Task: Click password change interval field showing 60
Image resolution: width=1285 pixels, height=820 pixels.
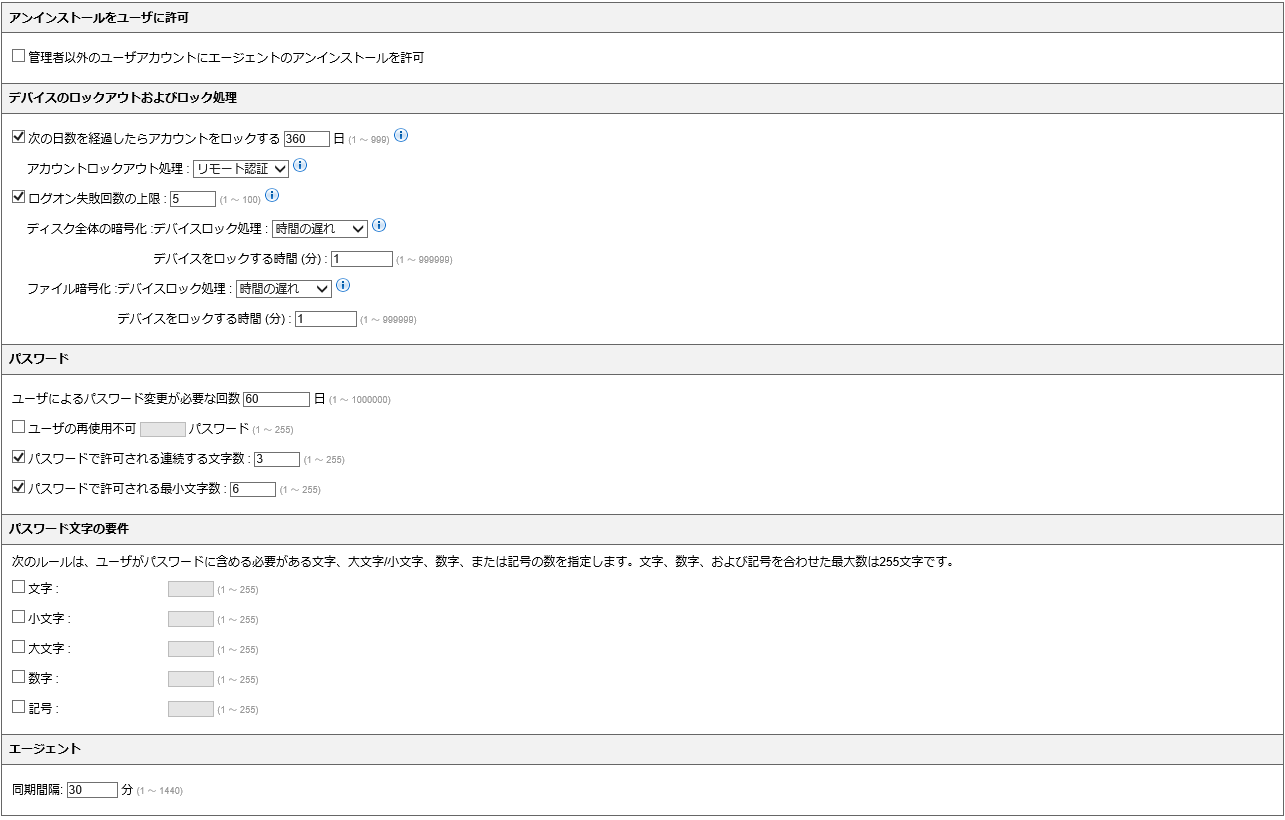Action: click(276, 399)
